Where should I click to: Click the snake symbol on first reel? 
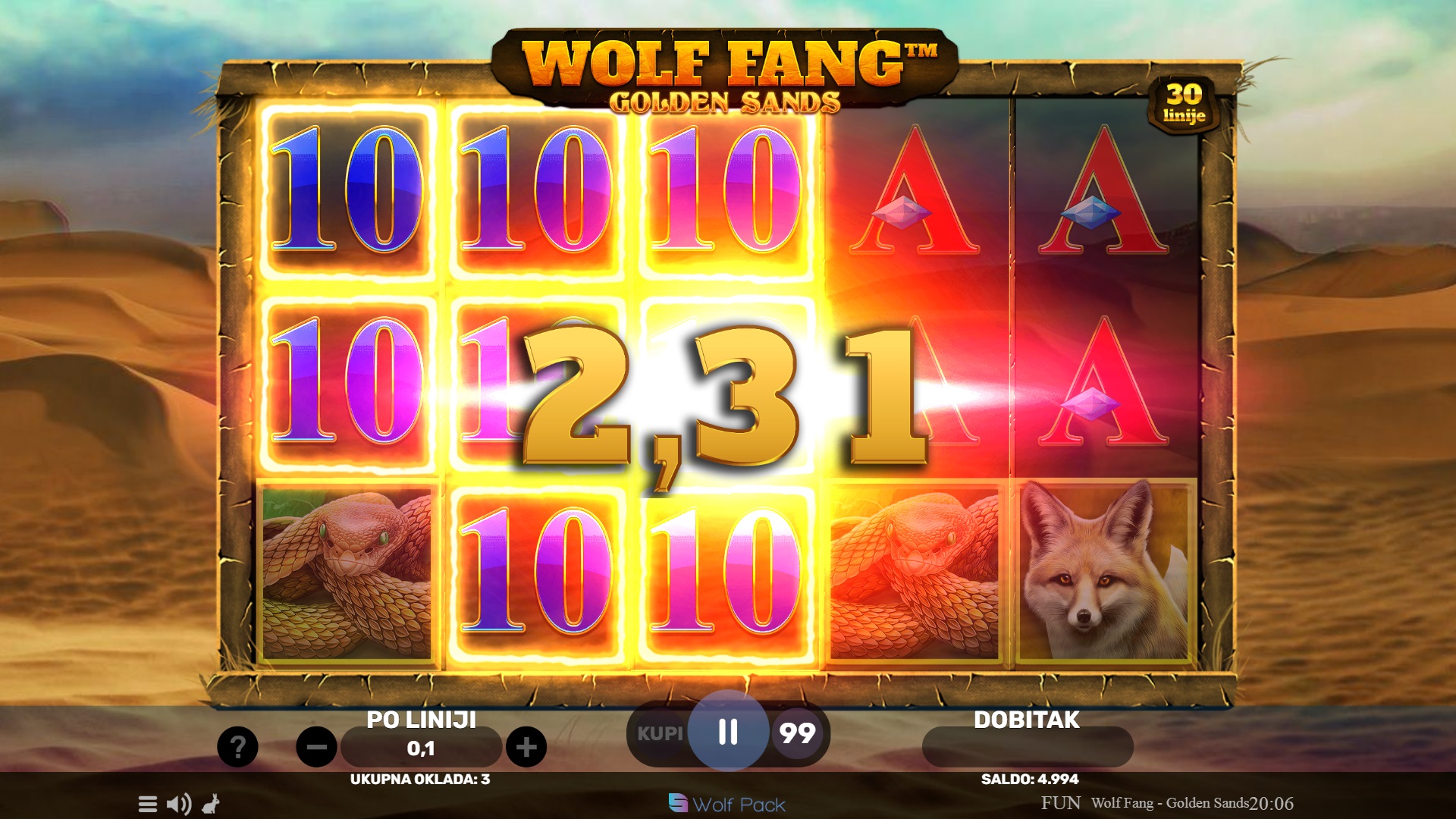[347, 573]
